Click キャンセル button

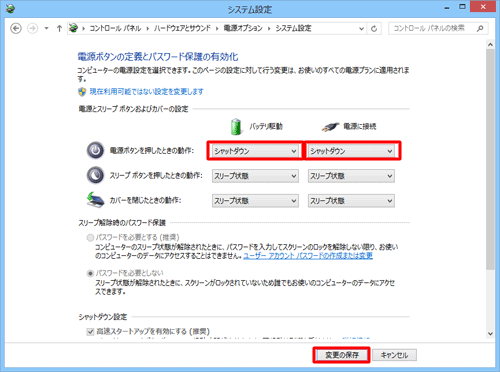click(x=394, y=355)
